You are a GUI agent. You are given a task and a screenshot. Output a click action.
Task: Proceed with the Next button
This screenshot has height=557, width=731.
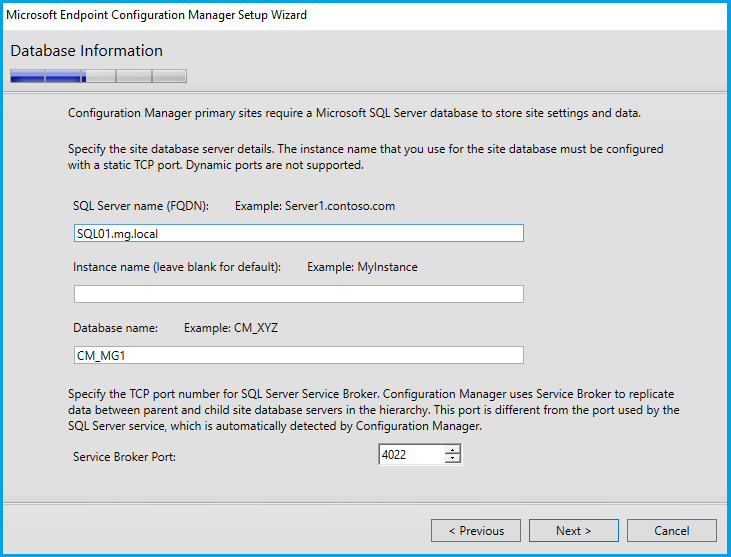tap(573, 530)
